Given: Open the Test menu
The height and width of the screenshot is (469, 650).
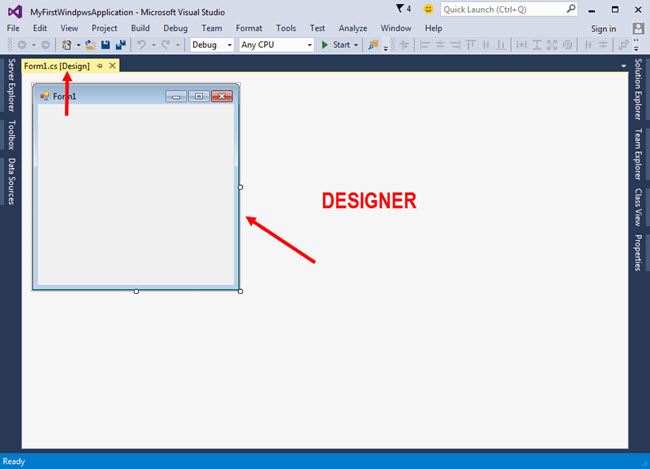Looking at the screenshot, I should point(317,28).
